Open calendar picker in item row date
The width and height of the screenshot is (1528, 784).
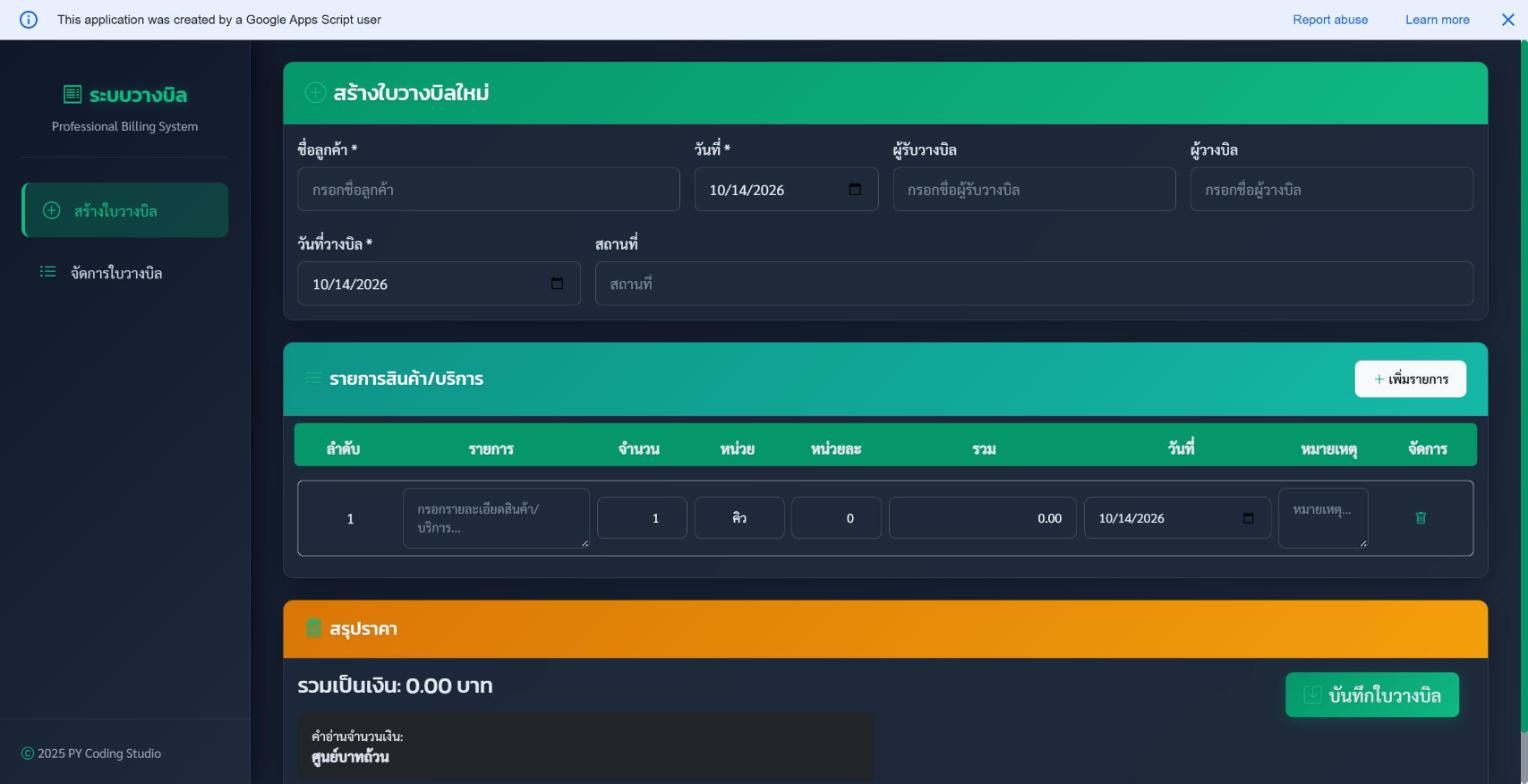tap(1248, 518)
